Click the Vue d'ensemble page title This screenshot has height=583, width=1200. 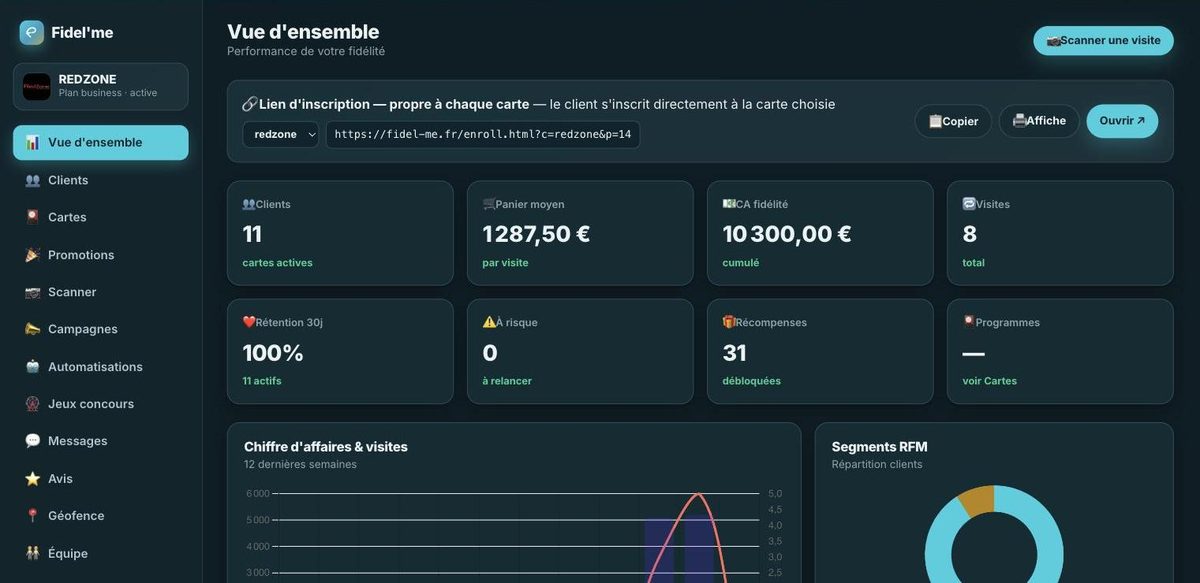pos(303,32)
